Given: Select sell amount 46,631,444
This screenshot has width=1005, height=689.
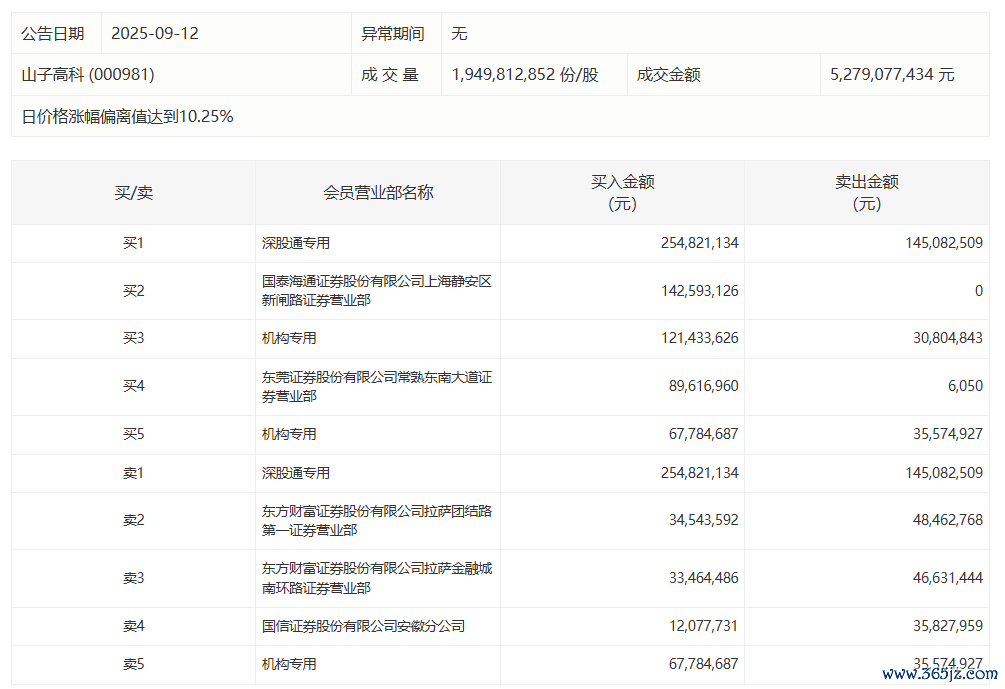Looking at the screenshot, I should (947, 578).
